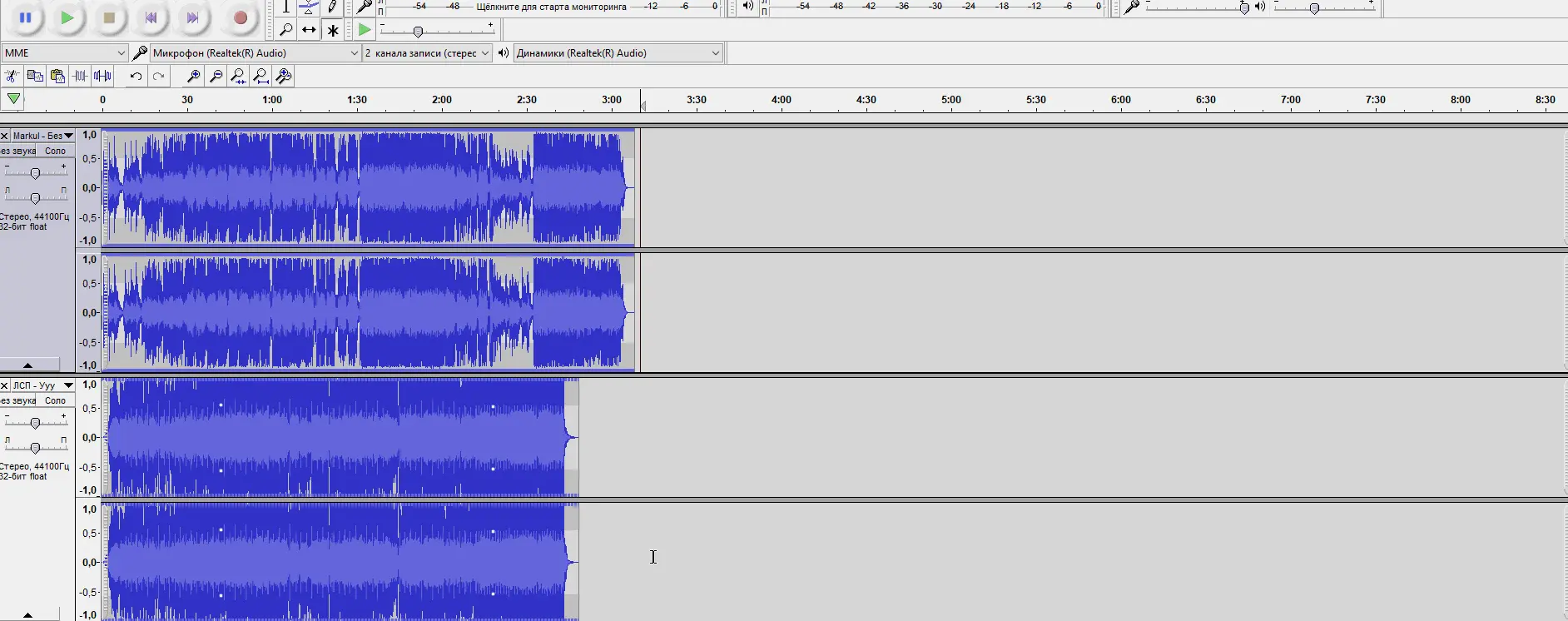Fit the whole project to window width

click(x=261, y=77)
